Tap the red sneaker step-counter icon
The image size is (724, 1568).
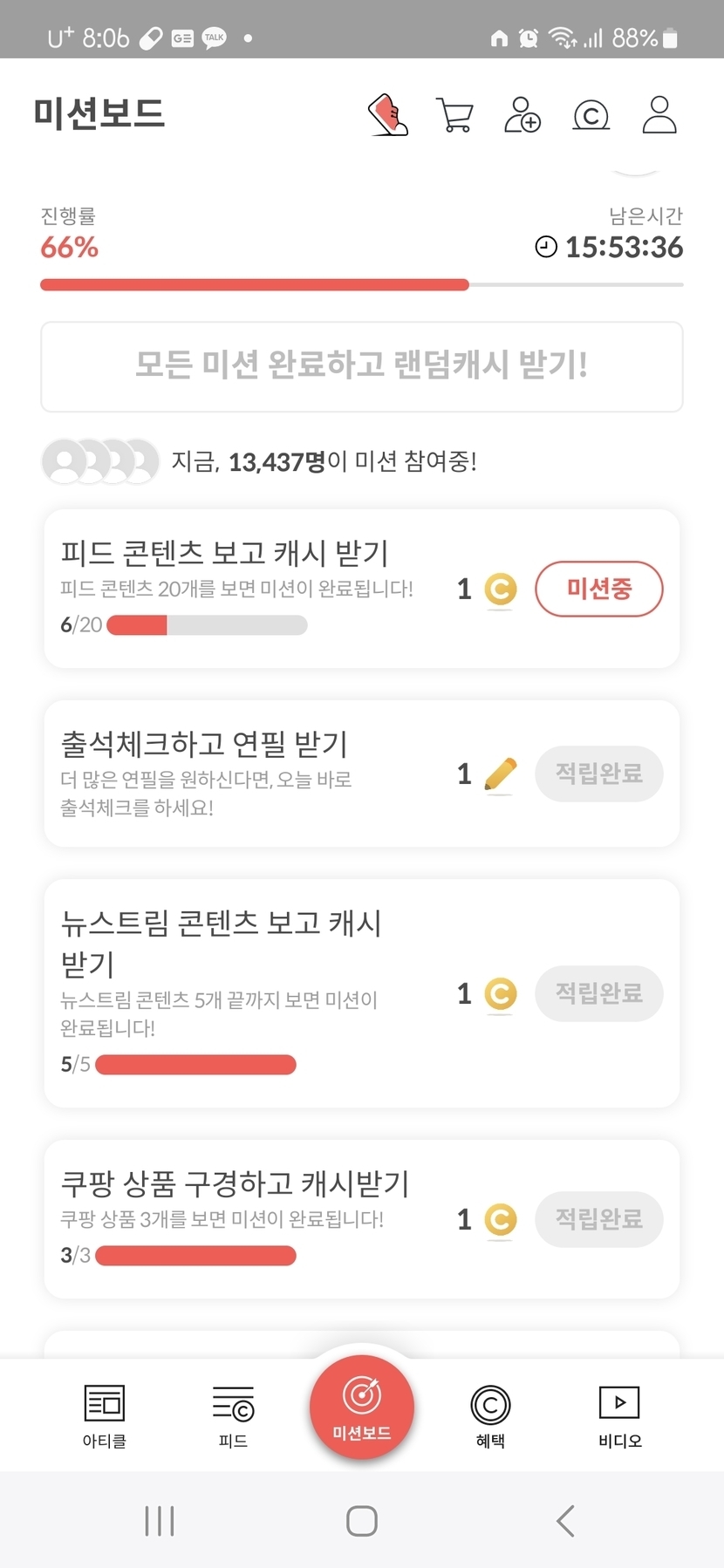coord(388,115)
